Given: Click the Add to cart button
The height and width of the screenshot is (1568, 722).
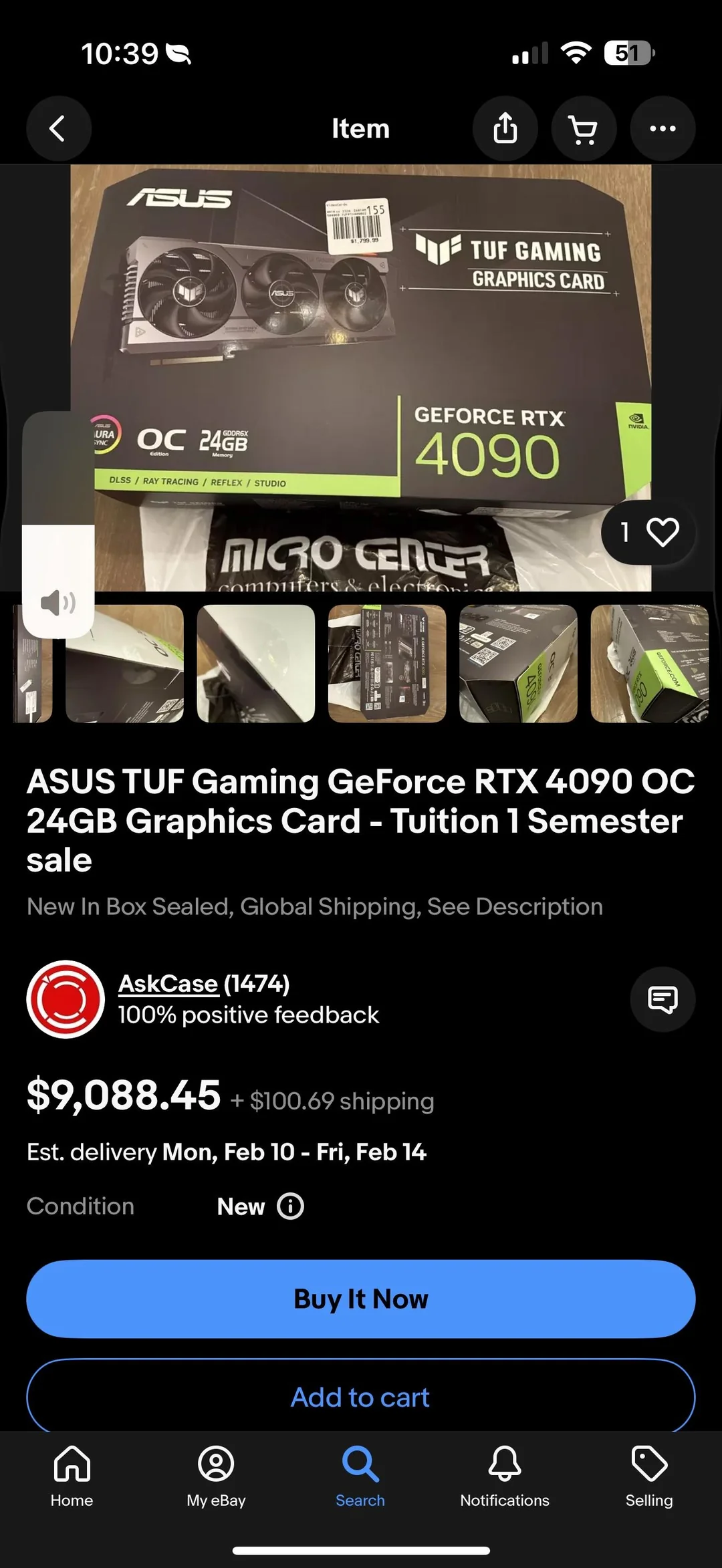Looking at the screenshot, I should [361, 1396].
